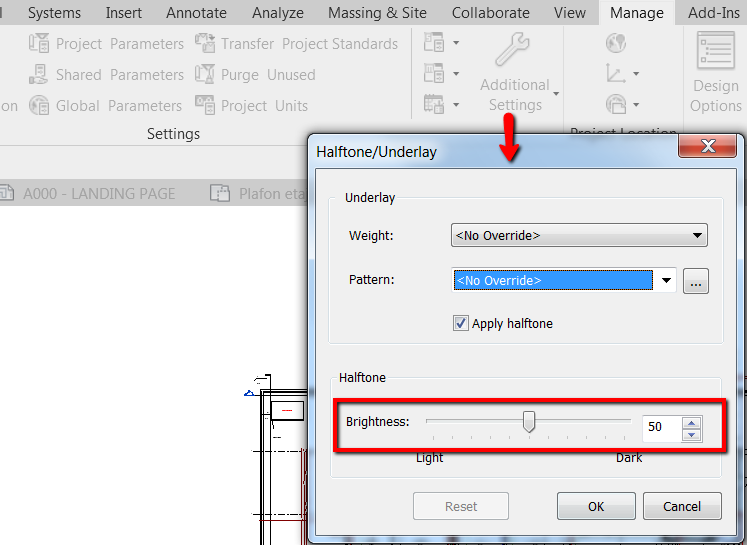Expand the Position dropdown arrow
The image size is (747, 545).
tap(636, 104)
